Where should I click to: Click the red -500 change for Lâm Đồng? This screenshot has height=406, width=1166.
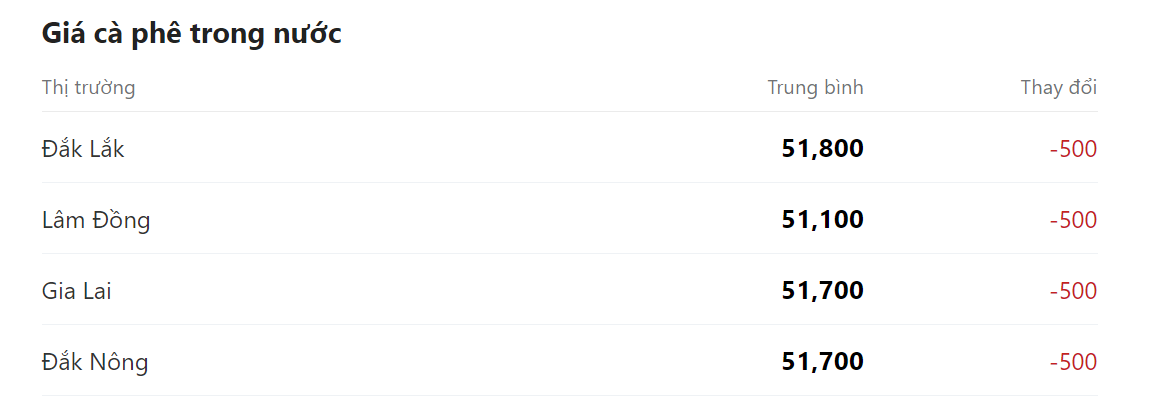pos(1073,220)
